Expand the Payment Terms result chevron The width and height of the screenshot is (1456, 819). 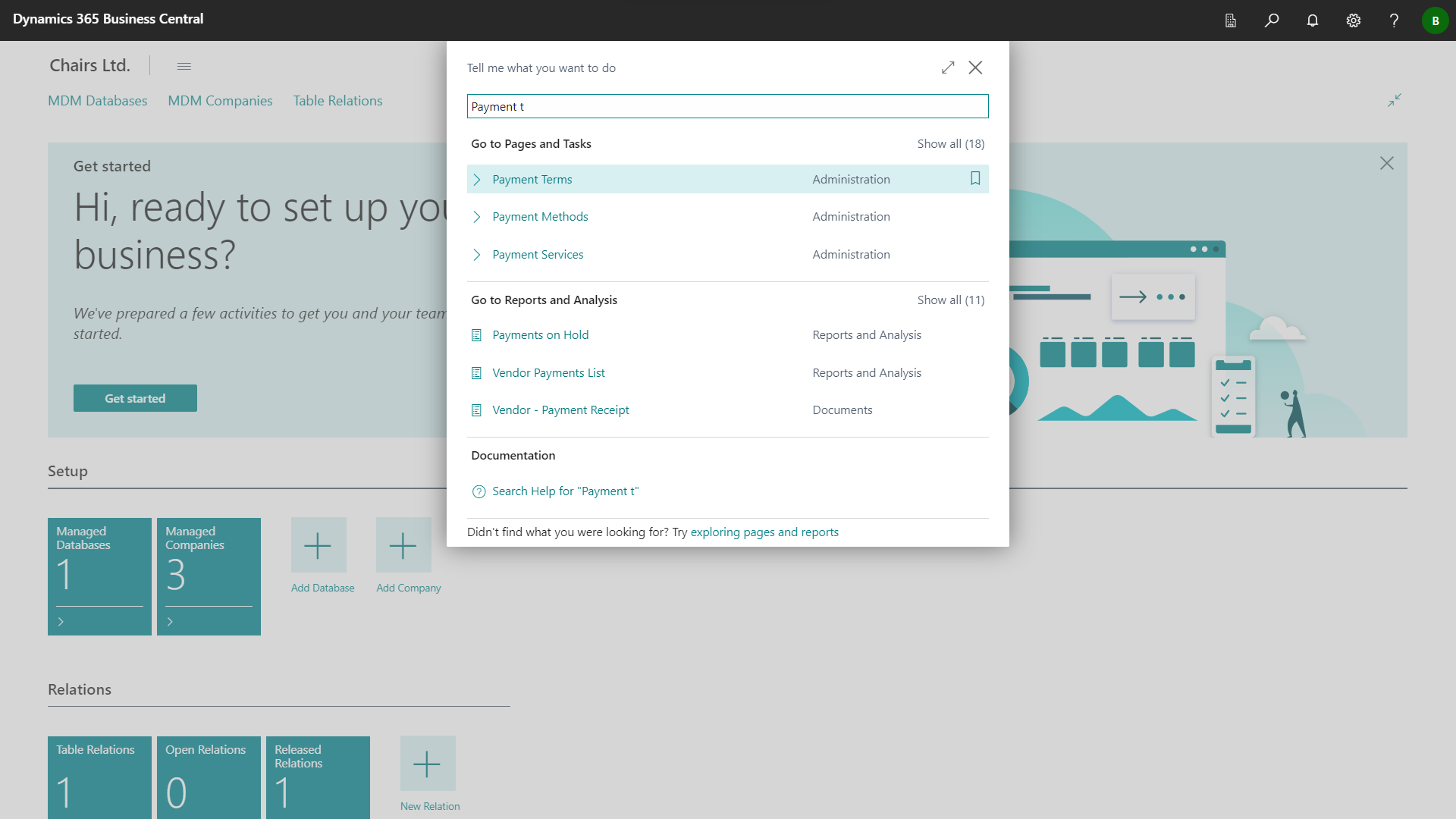(477, 179)
